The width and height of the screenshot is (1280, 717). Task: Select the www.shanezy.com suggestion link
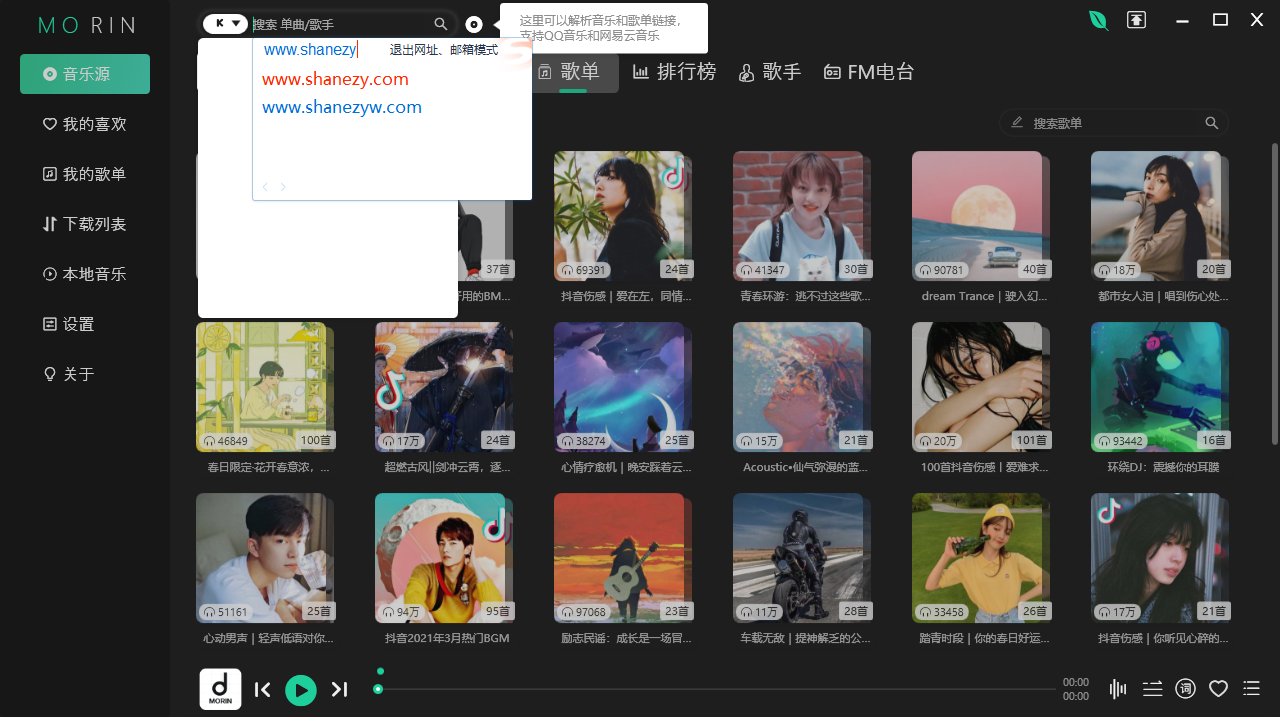[x=335, y=78]
